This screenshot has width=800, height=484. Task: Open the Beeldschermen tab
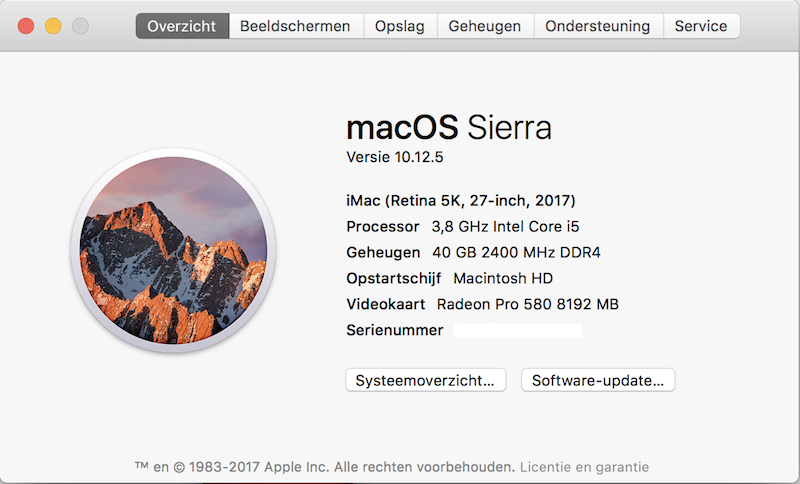[295, 26]
